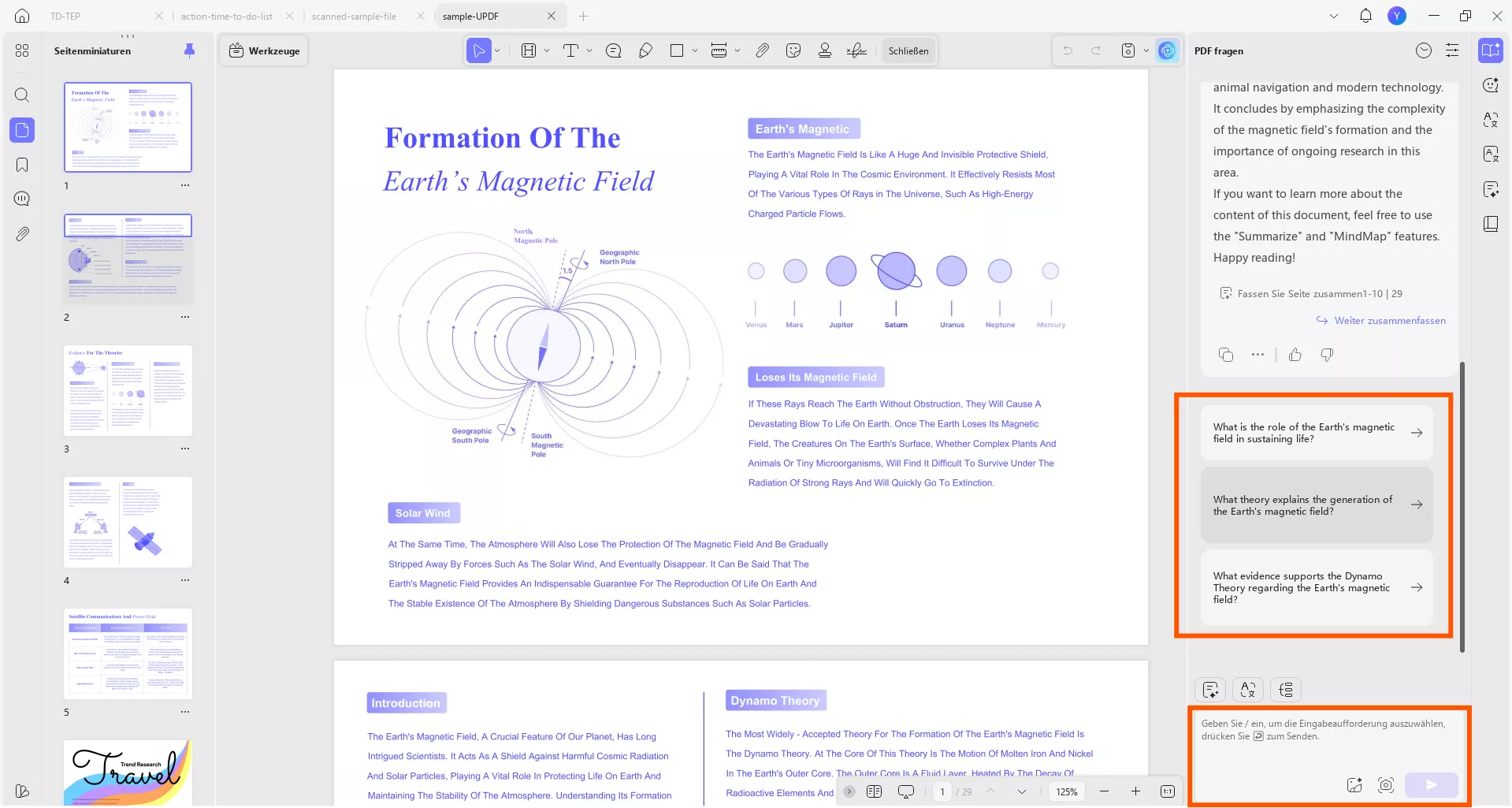
Task: Open chat settings in PDF fragen header
Action: [x=1452, y=50]
